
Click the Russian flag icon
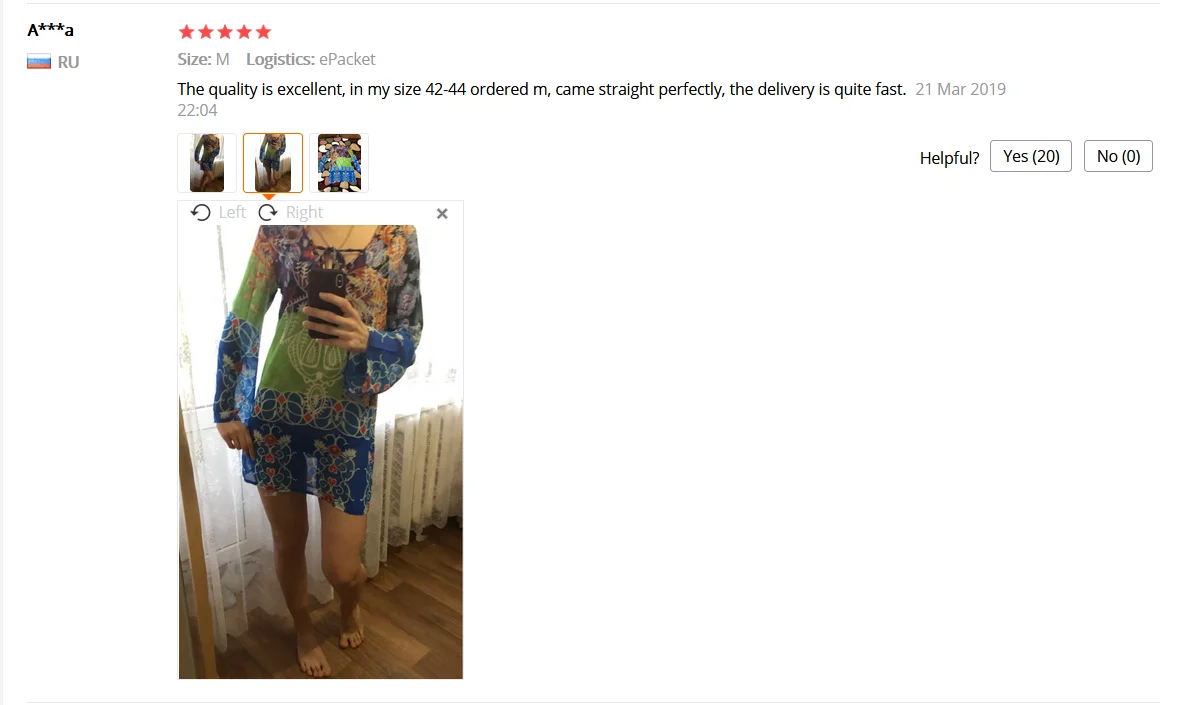point(39,62)
